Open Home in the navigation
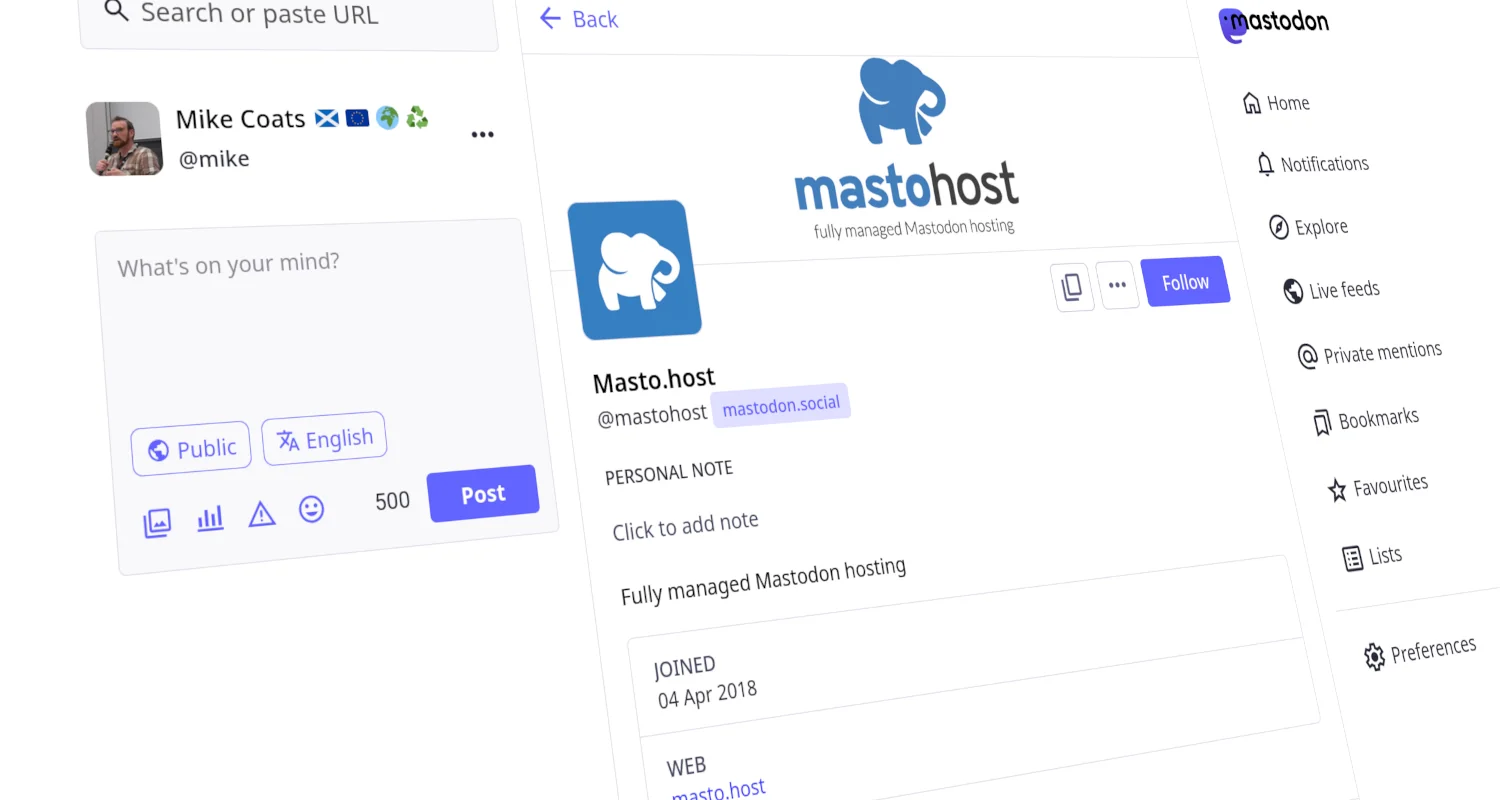Screen dimensions: 1500x800 click(1276, 103)
